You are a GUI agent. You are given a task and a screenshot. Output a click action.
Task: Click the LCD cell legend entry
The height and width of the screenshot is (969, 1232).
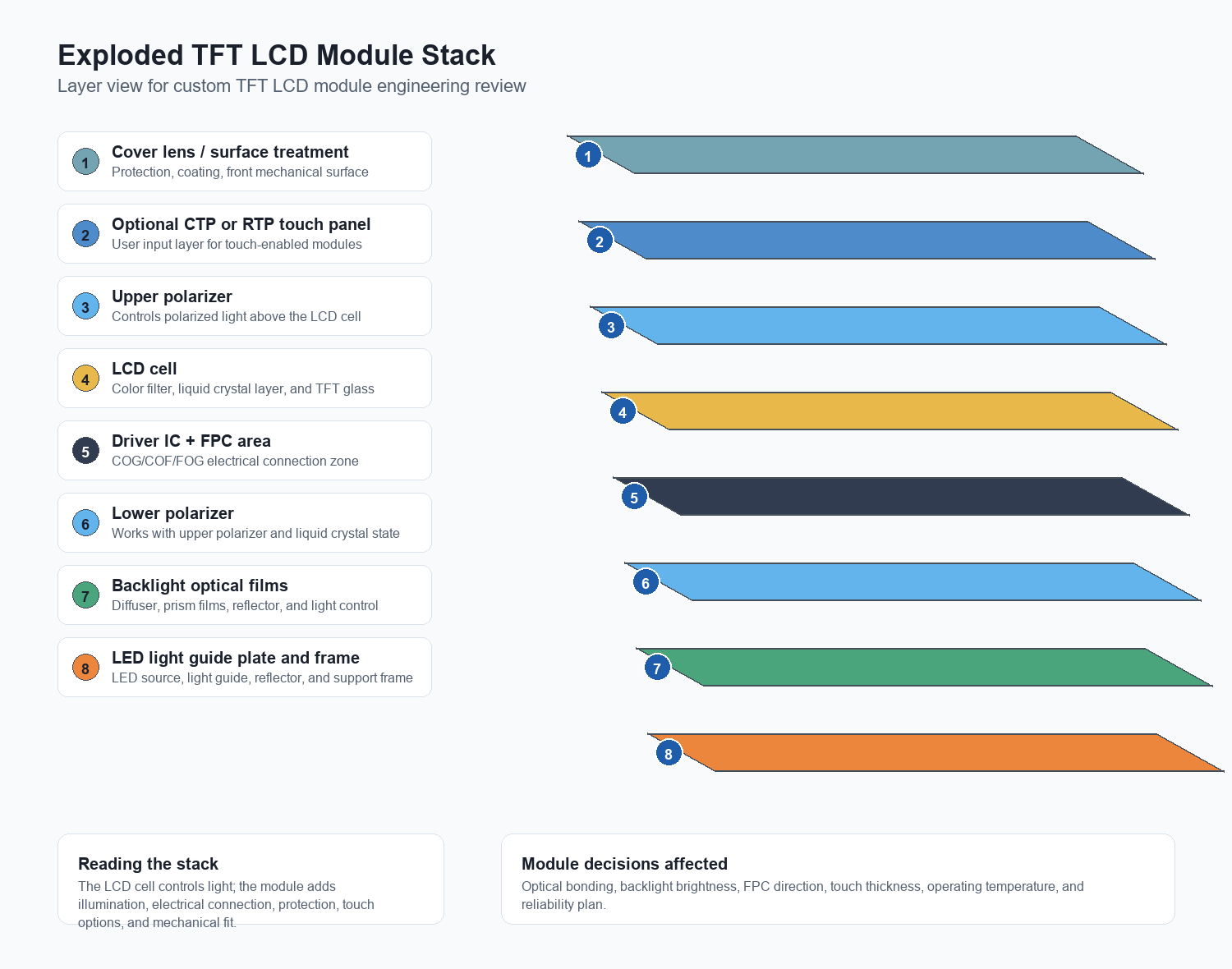245,379
